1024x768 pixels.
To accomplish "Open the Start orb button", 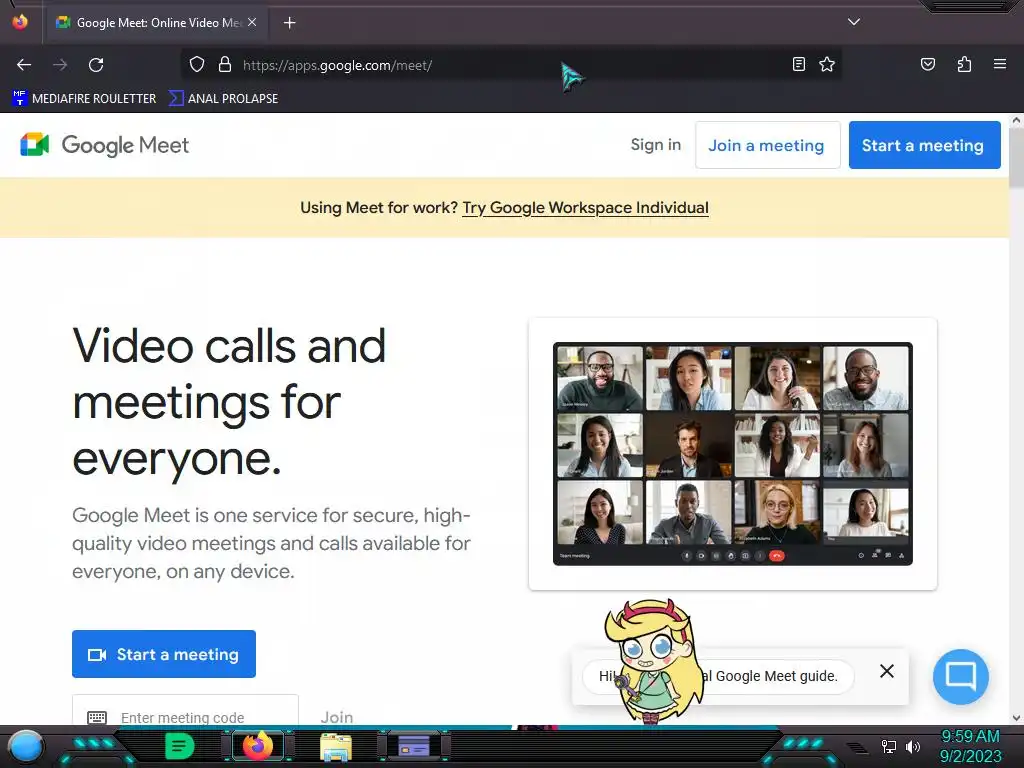I will [x=25, y=746].
